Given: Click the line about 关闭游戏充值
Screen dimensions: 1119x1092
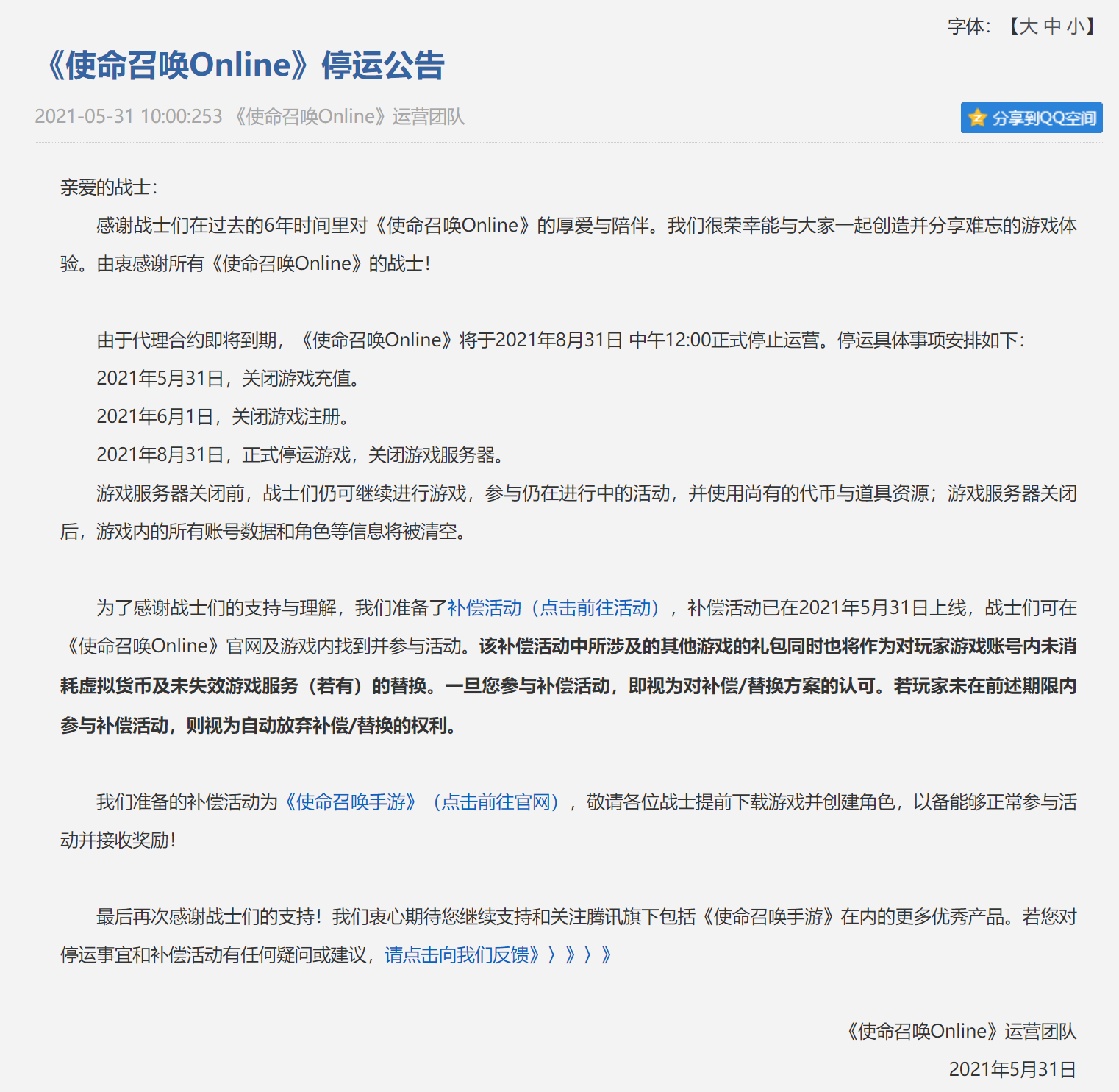Looking at the screenshot, I should [229, 379].
